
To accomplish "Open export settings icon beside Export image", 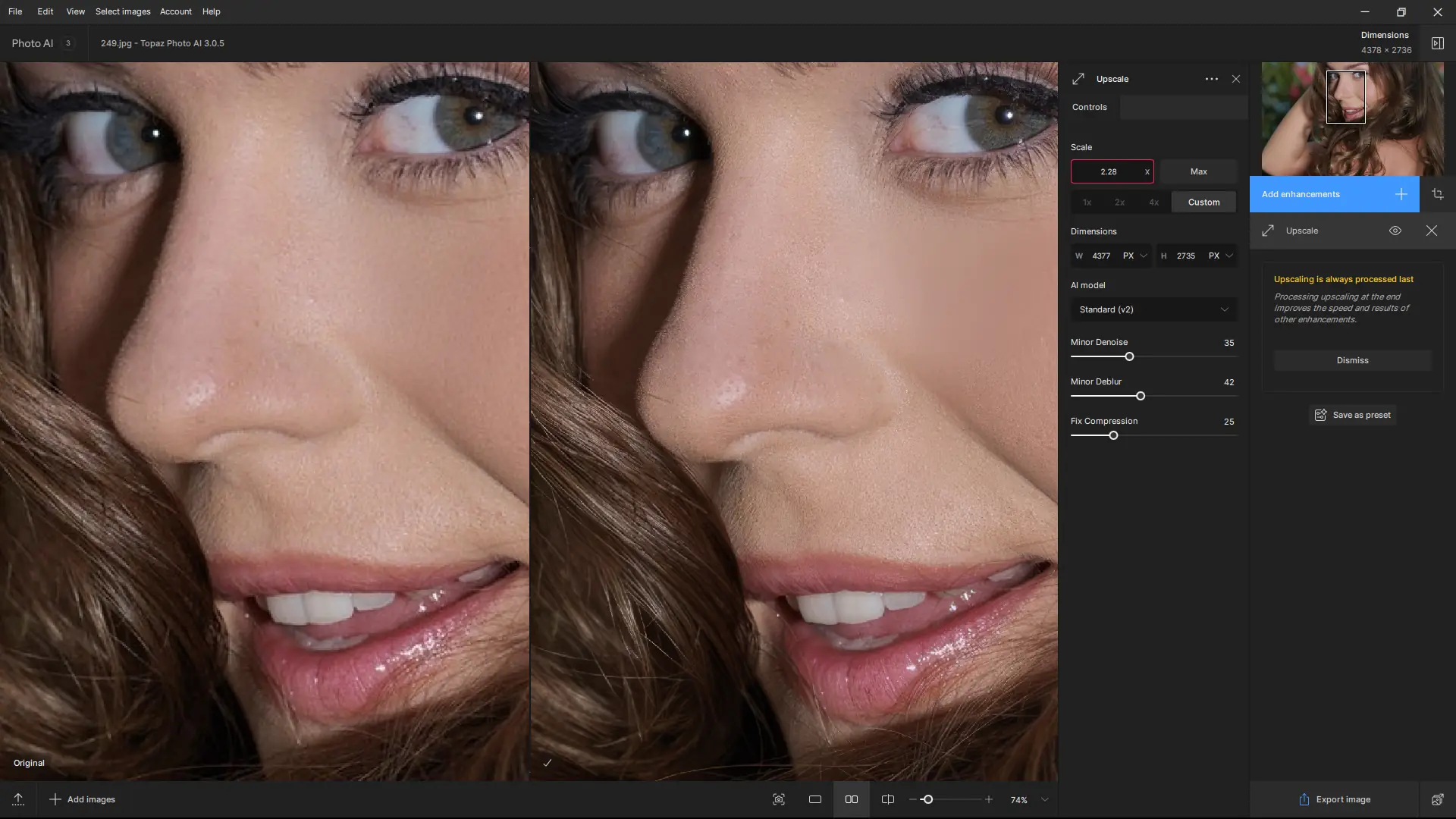I will 1437,799.
